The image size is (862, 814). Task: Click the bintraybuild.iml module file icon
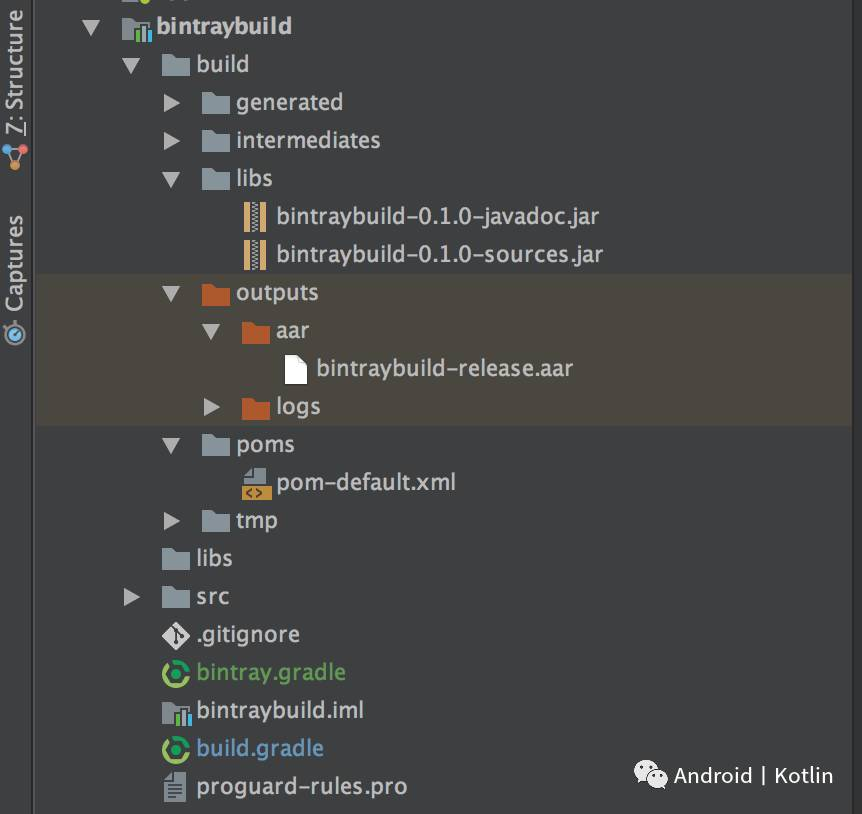pyautogui.click(x=175, y=711)
